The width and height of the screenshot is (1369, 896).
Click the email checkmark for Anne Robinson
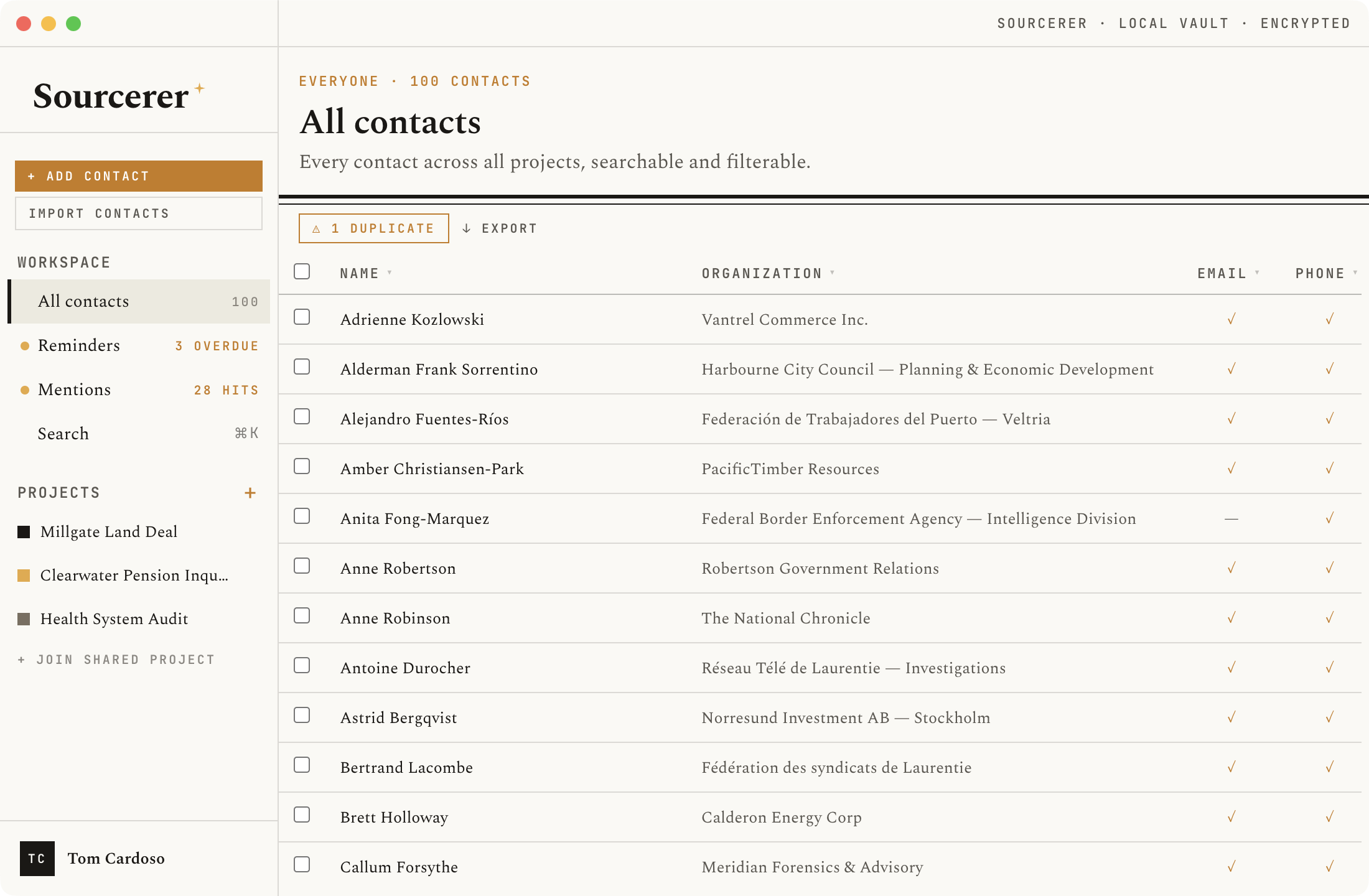[1231, 618]
